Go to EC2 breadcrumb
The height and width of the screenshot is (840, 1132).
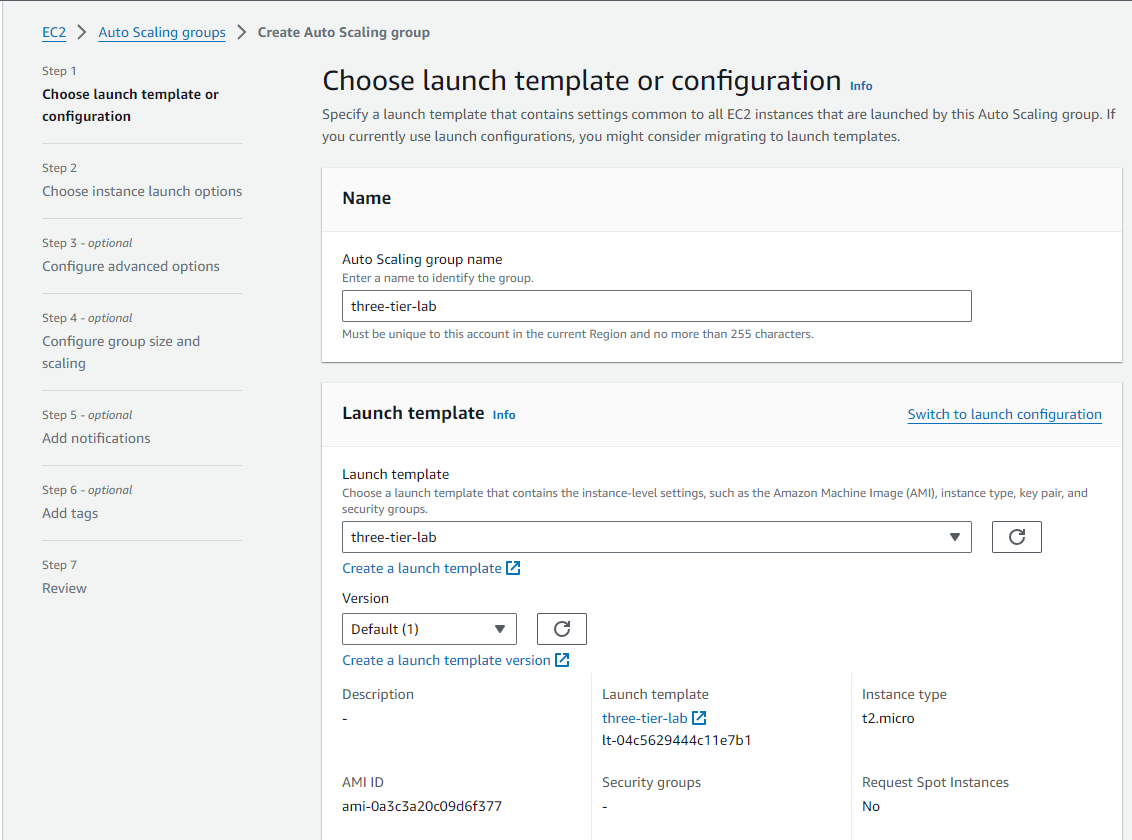coord(54,32)
